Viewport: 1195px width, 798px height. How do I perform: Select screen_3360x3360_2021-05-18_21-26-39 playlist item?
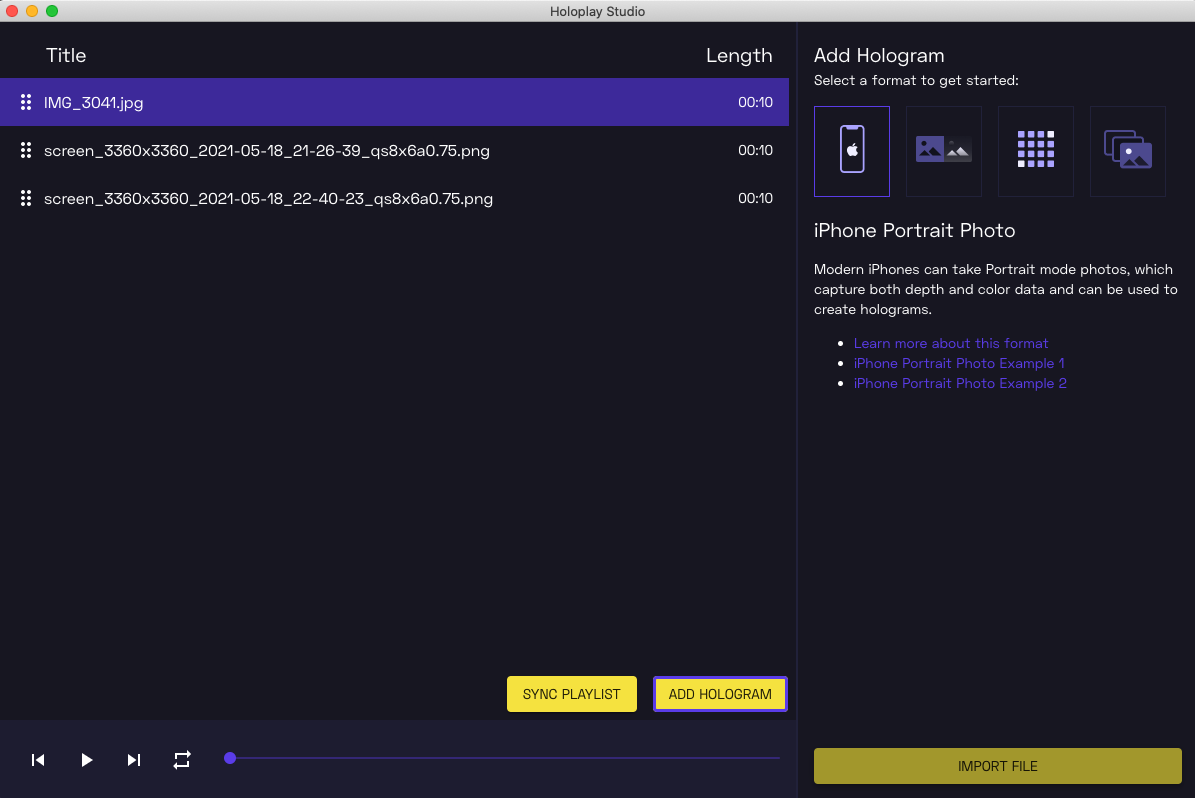pos(394,150)
